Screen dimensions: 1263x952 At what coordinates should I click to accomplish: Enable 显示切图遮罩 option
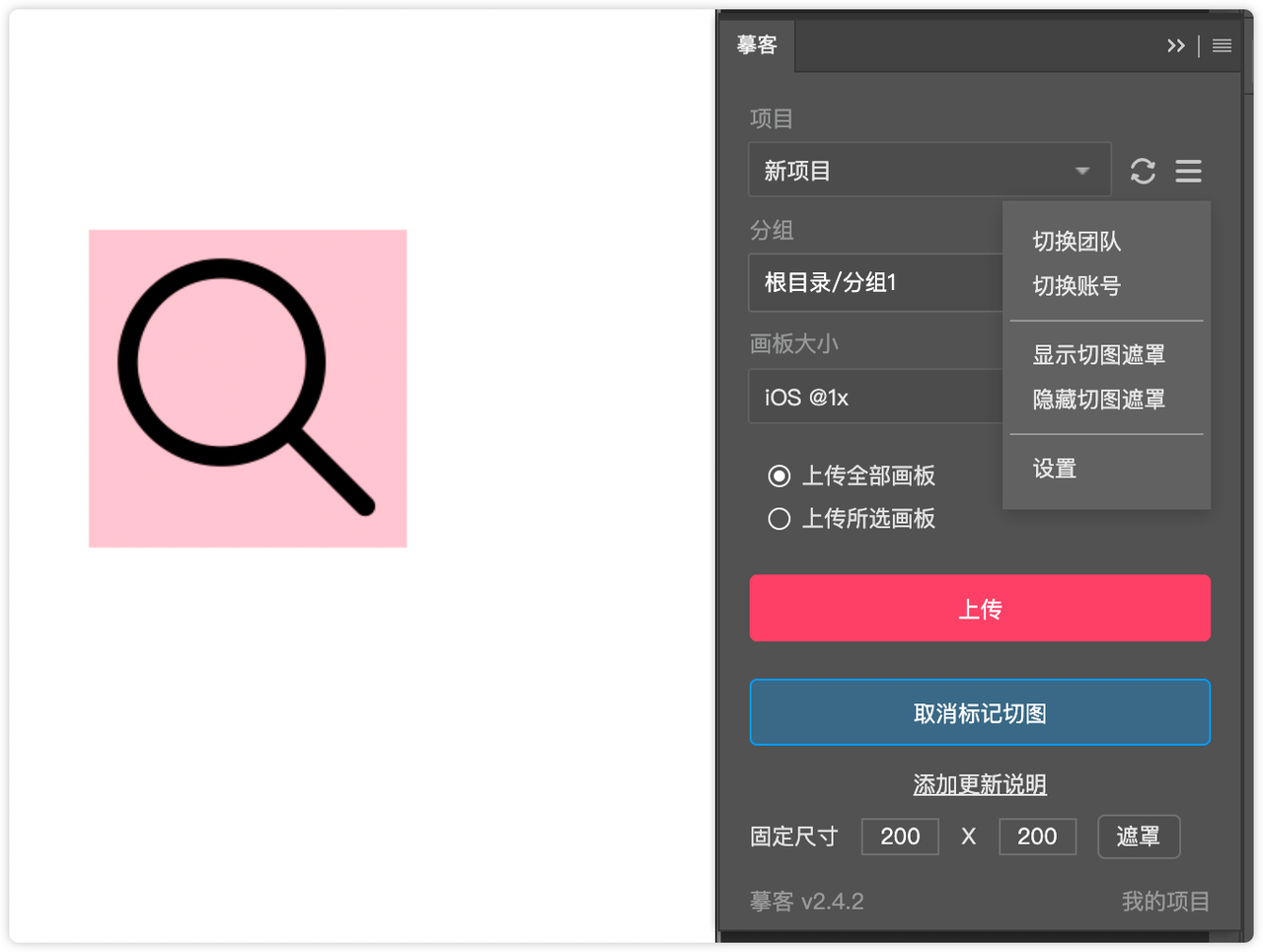pyautogui.click(x=1098, y=354)
